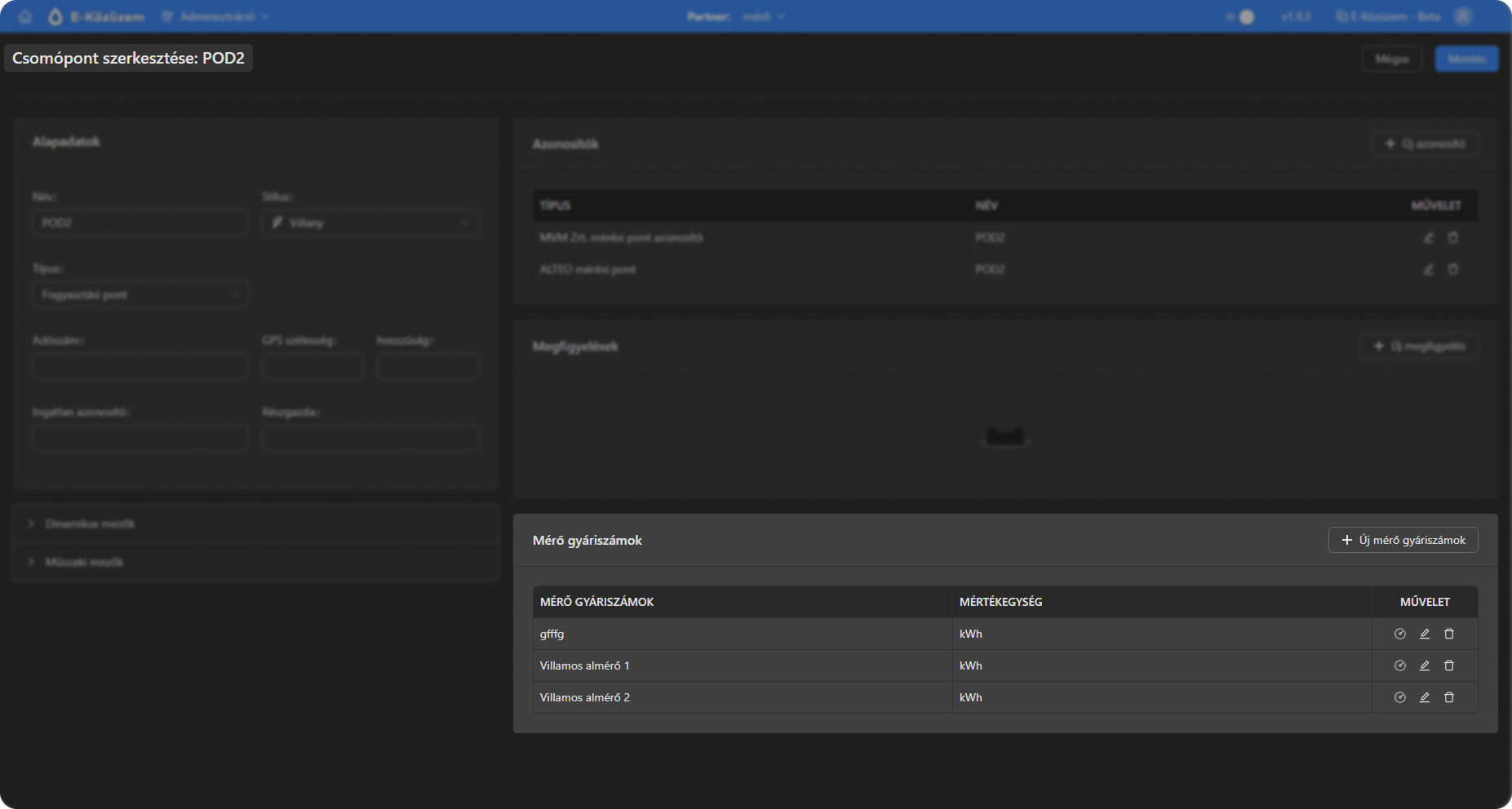
Task: Expand the Műszaki mezők section
Action: (84, 562)
